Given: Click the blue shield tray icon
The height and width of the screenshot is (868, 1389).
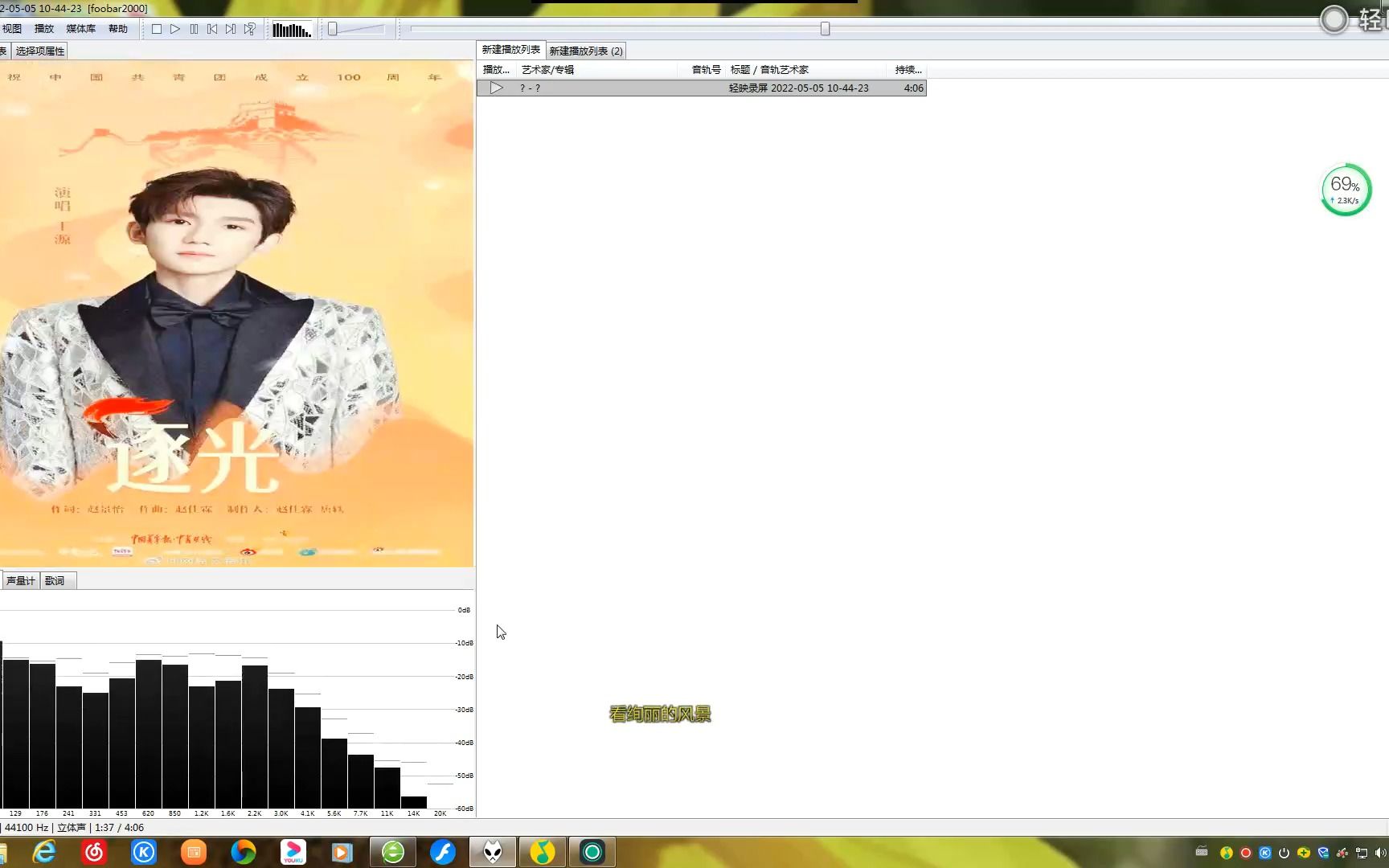Looking at the screenshot, I should (1323, 854).
